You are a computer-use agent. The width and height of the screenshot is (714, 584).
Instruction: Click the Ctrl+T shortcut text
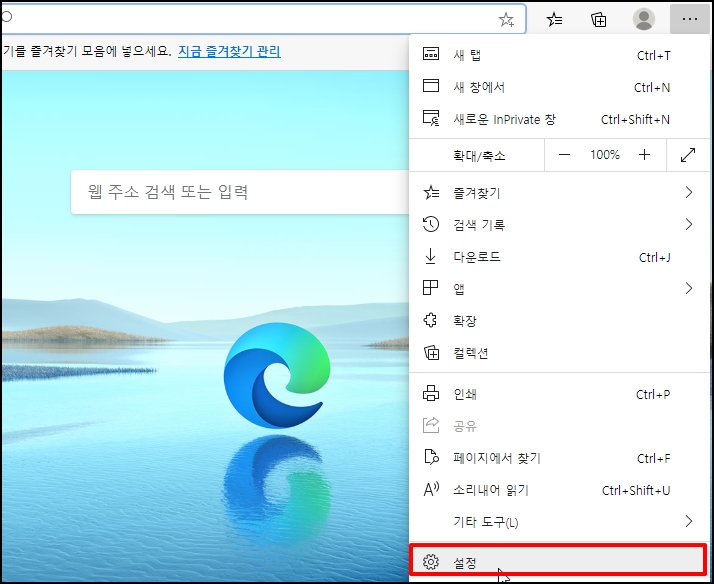(x=653, y=55)
